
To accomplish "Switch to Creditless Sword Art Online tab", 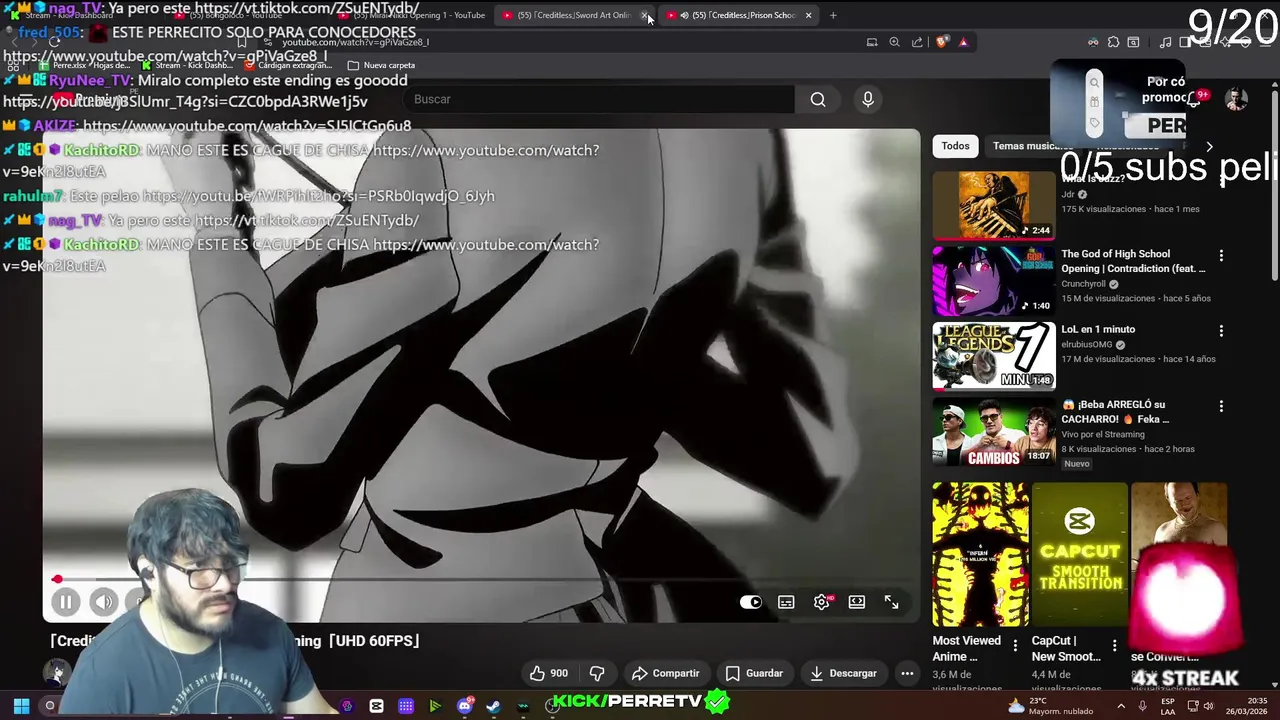I will pos(573,15).
